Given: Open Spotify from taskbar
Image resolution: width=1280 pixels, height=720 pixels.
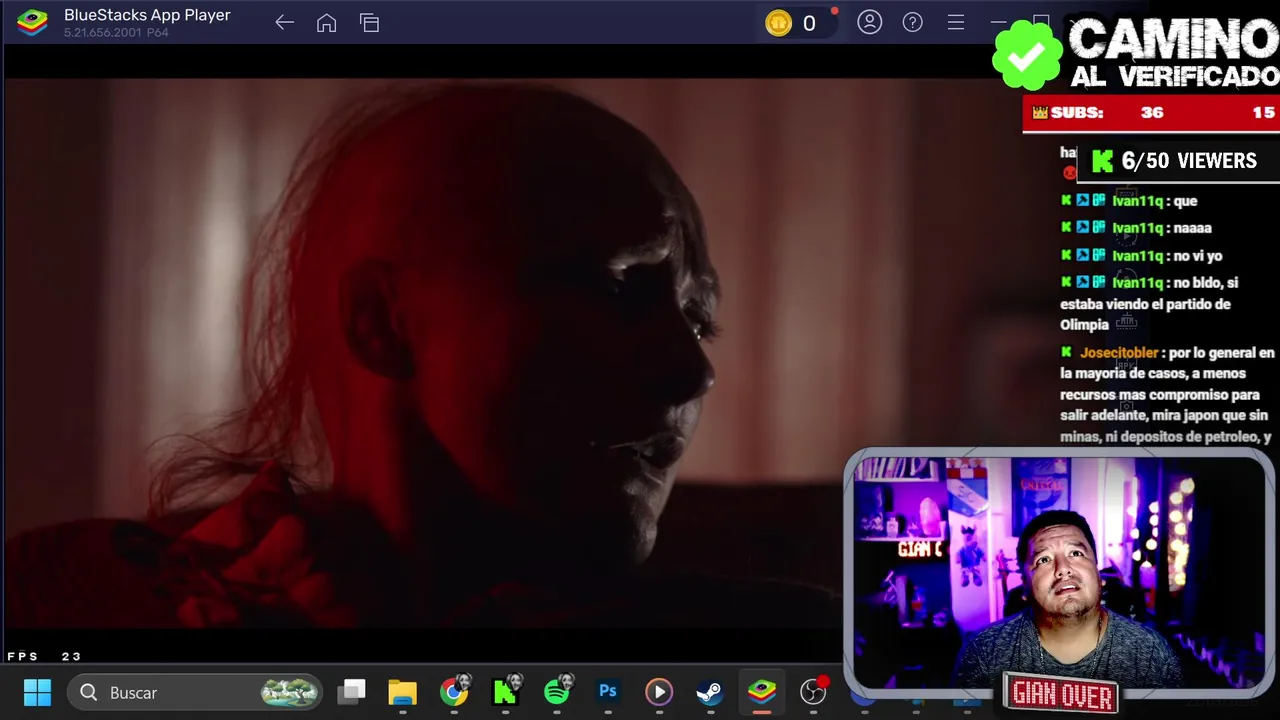Looking at the screenshot, I should (558, 691).
